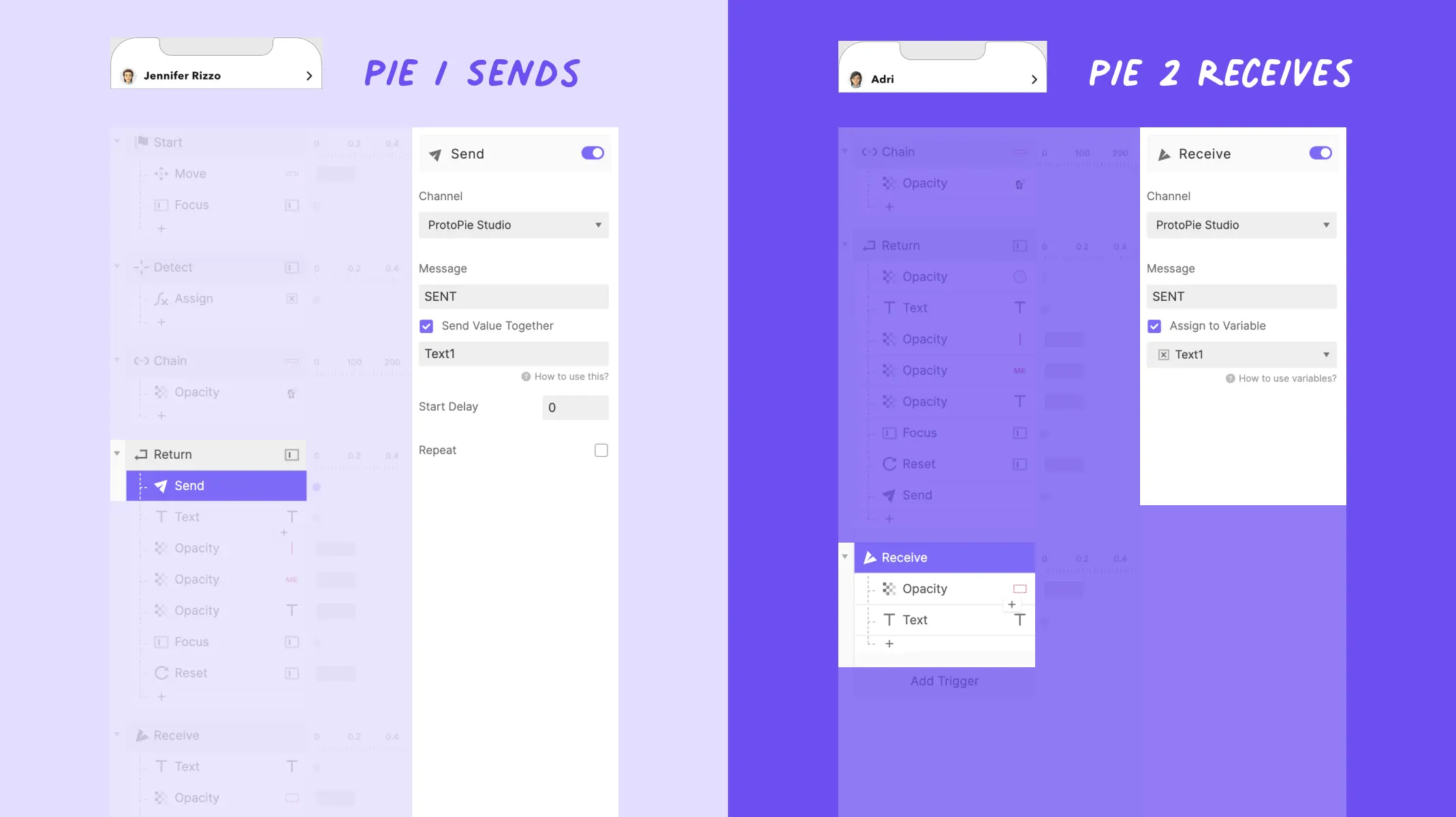Click the How to use this link in Send
1456x817 pixels.
[564, 376]
